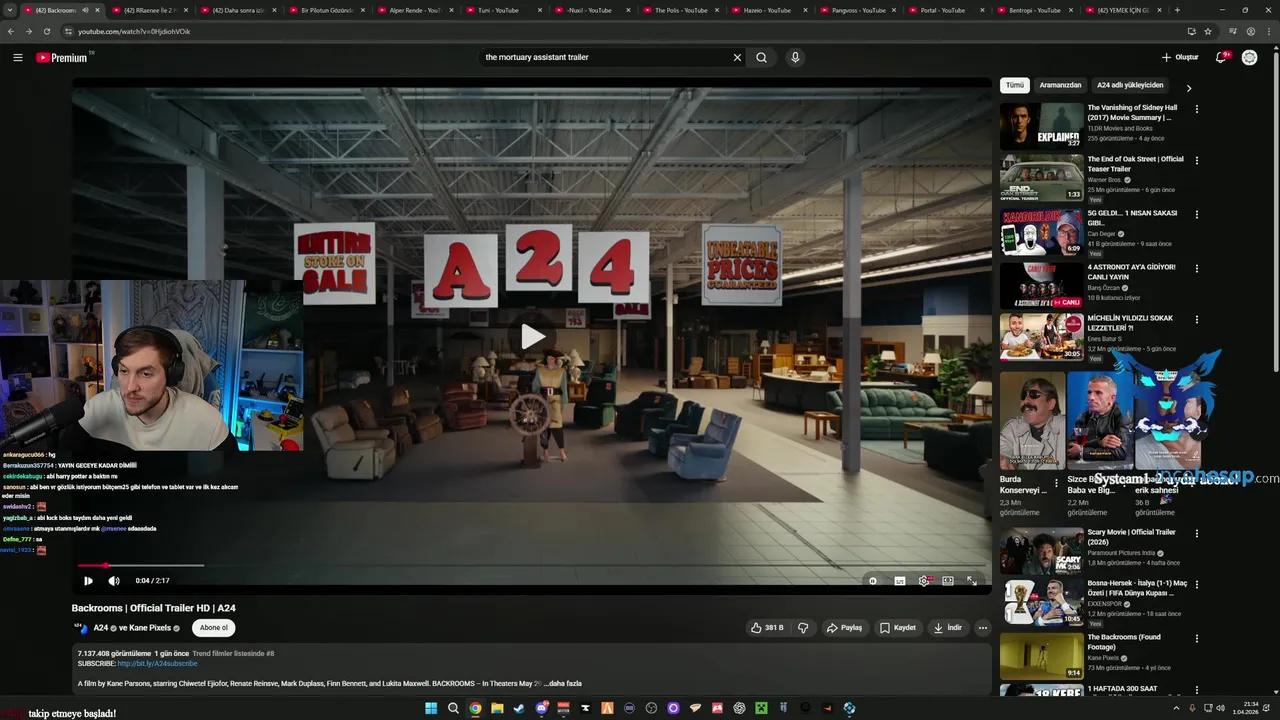
Task: Open ChatGPT icon in taskbar
Action: 739,708
